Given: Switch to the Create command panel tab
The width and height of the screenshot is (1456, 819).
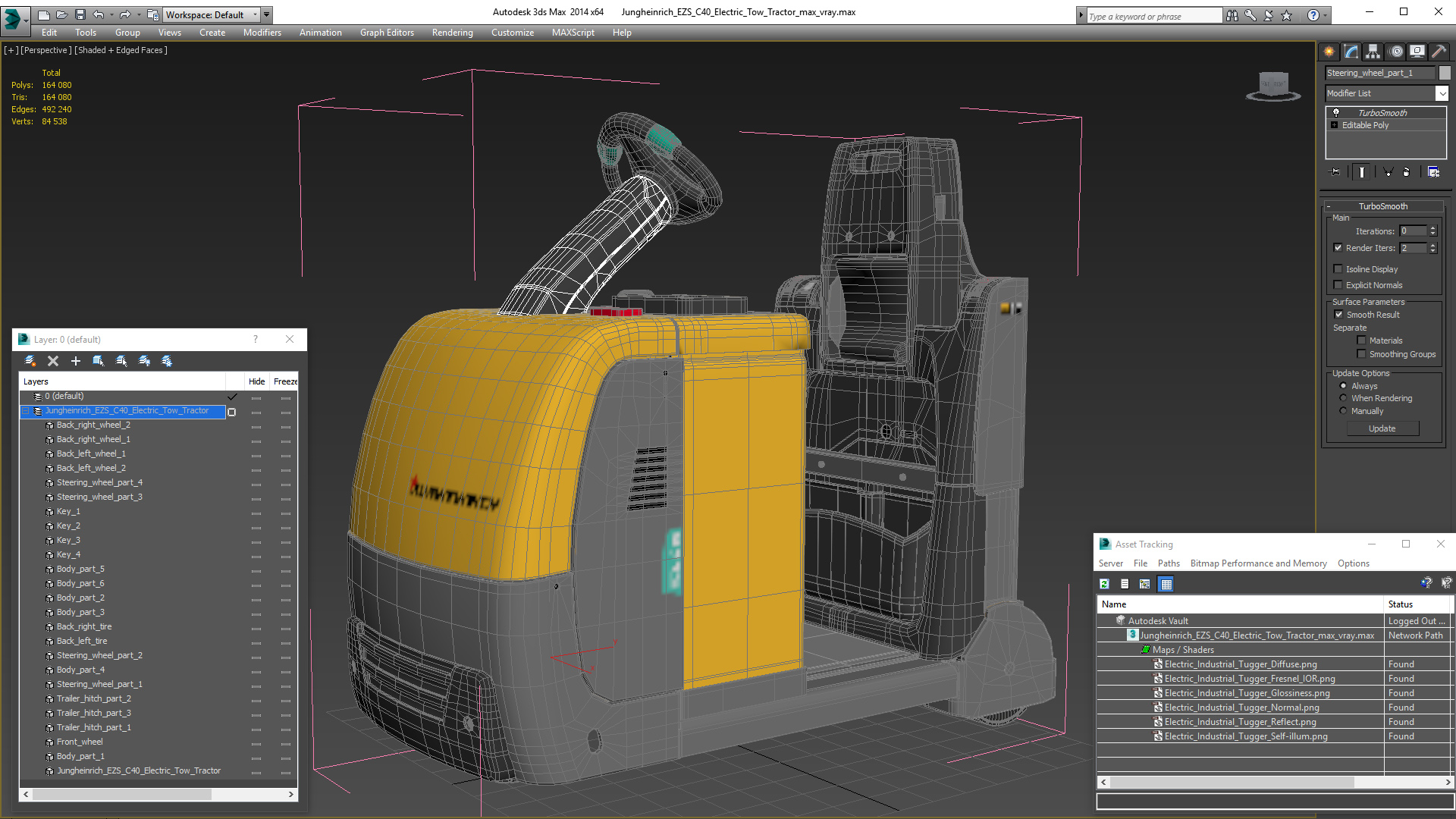Looking at the screenshot, I should 1329,52.
